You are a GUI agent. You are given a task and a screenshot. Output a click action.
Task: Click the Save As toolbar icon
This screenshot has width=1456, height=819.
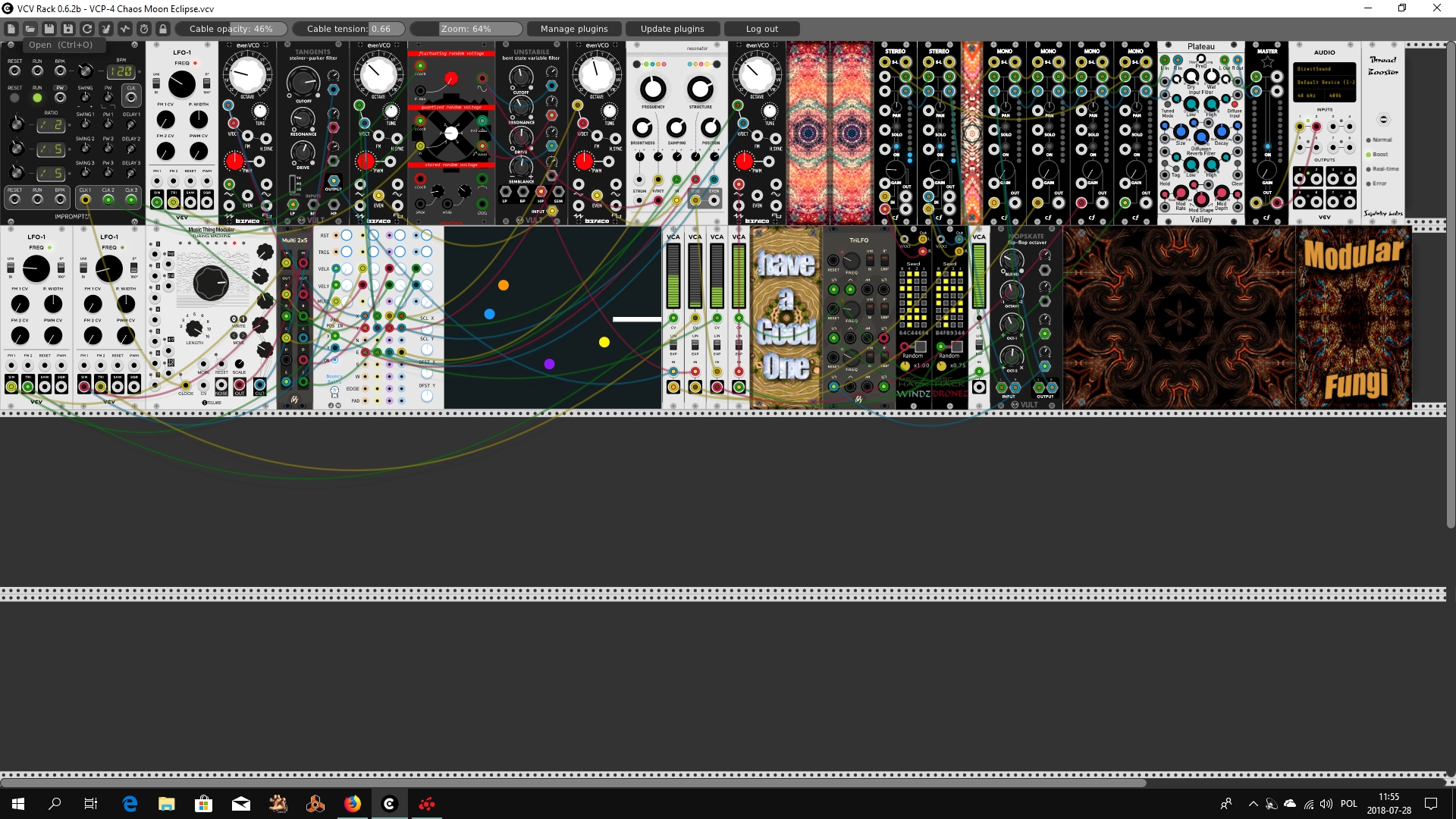coord(67,29)
